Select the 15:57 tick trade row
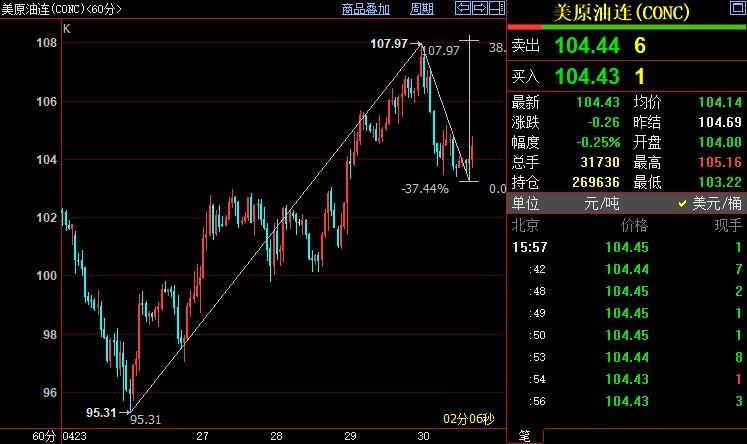Image resolution: width=747 pixels, height=444 pixels. coord(627,247)
